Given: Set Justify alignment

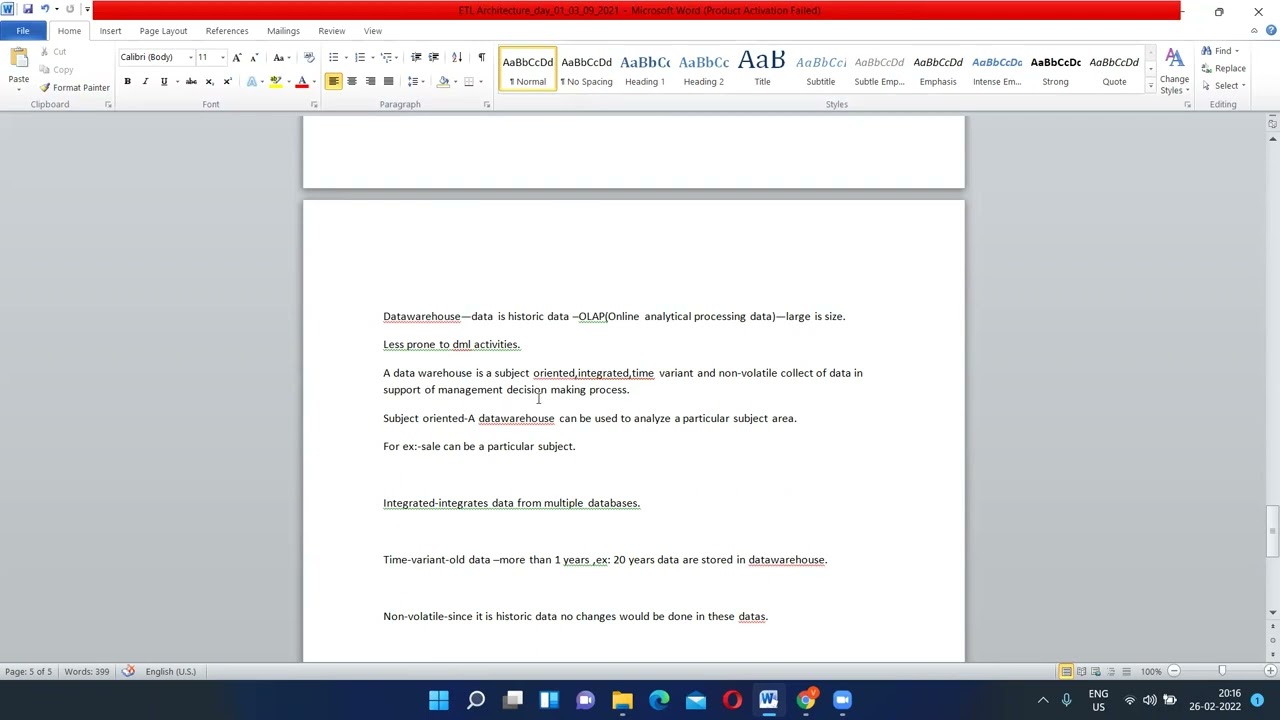Looking at the screenshot, I should pos(388,81).
